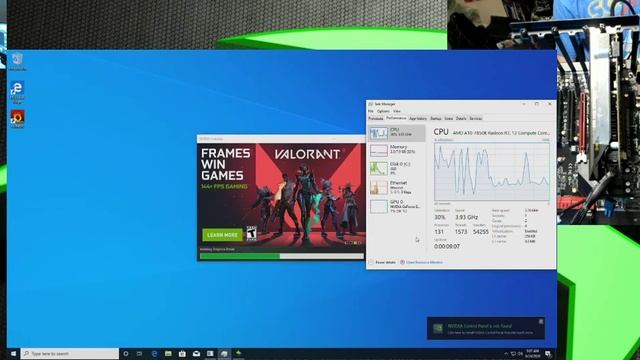Screen dimensions: 640x360
Task: Click the Windows Start button
Action: click(x=13, y=353)
